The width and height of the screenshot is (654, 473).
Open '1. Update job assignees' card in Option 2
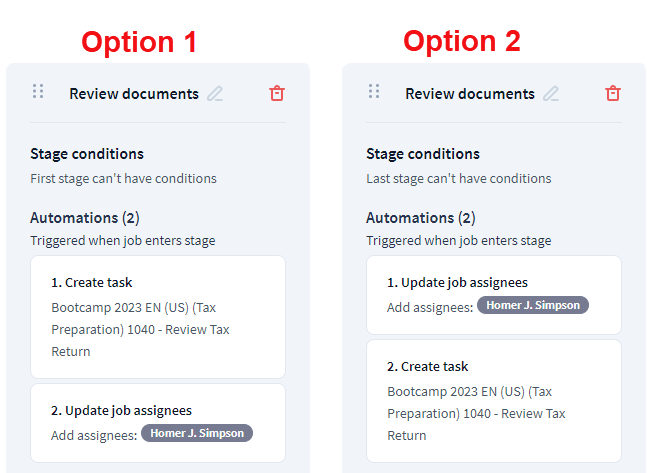tap(494, 294)
